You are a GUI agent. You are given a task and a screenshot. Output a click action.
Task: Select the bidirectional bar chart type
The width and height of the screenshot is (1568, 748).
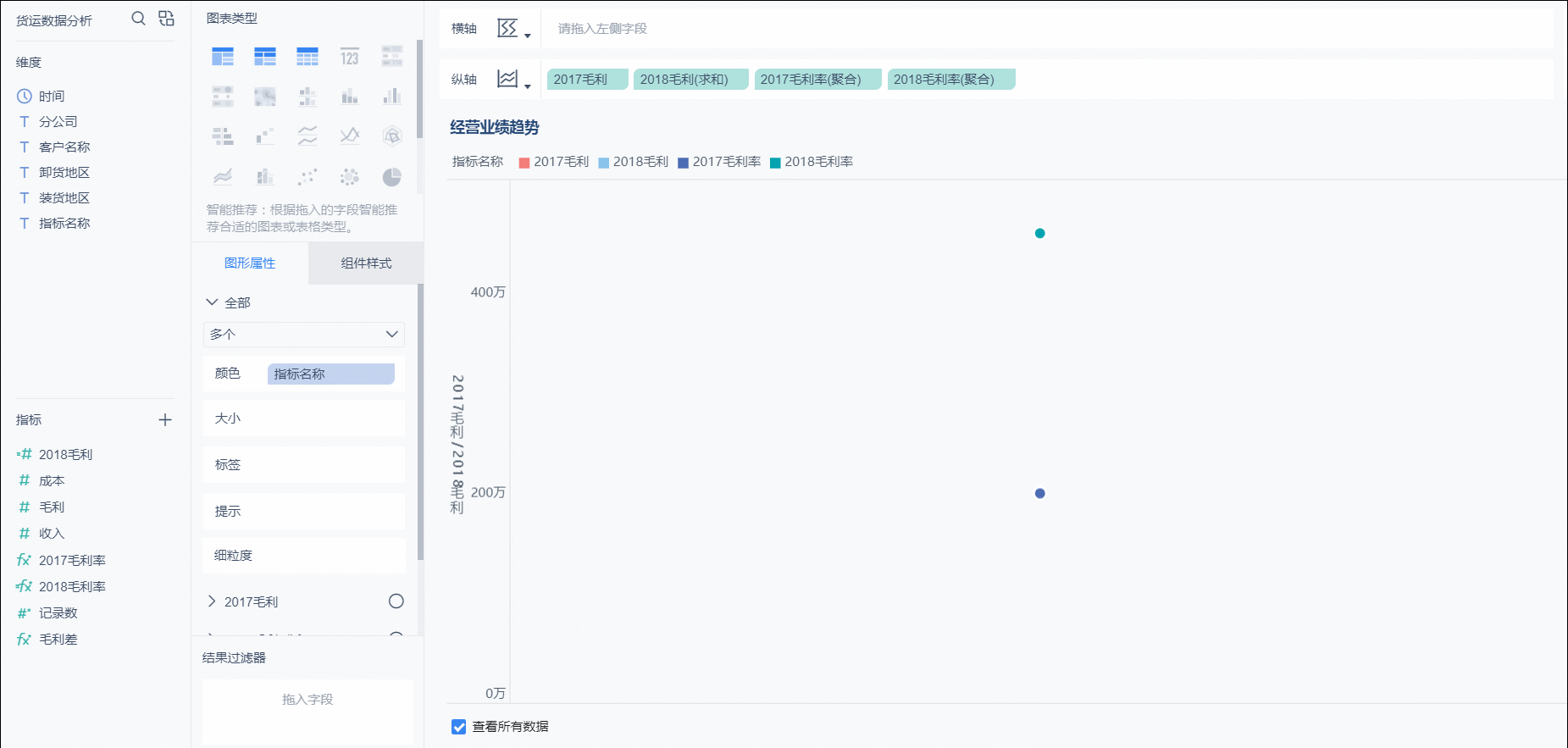coord(223,136)
